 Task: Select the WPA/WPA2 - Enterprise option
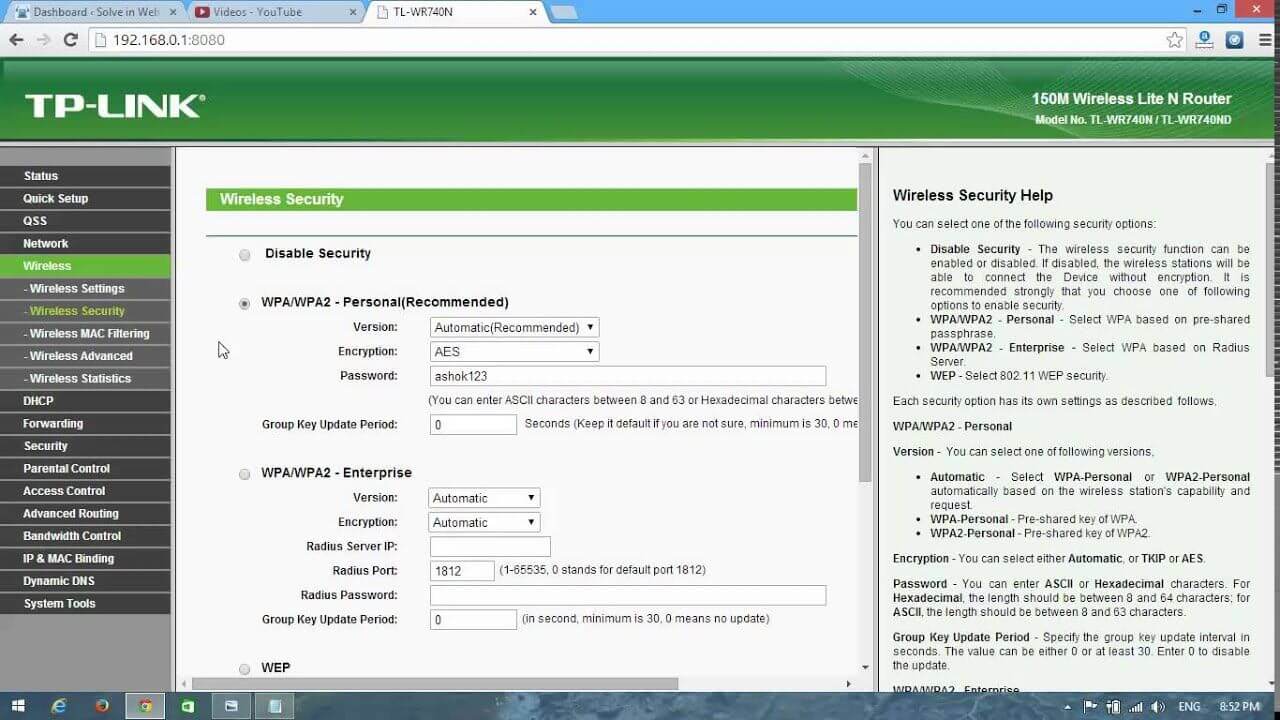[244, 473]
